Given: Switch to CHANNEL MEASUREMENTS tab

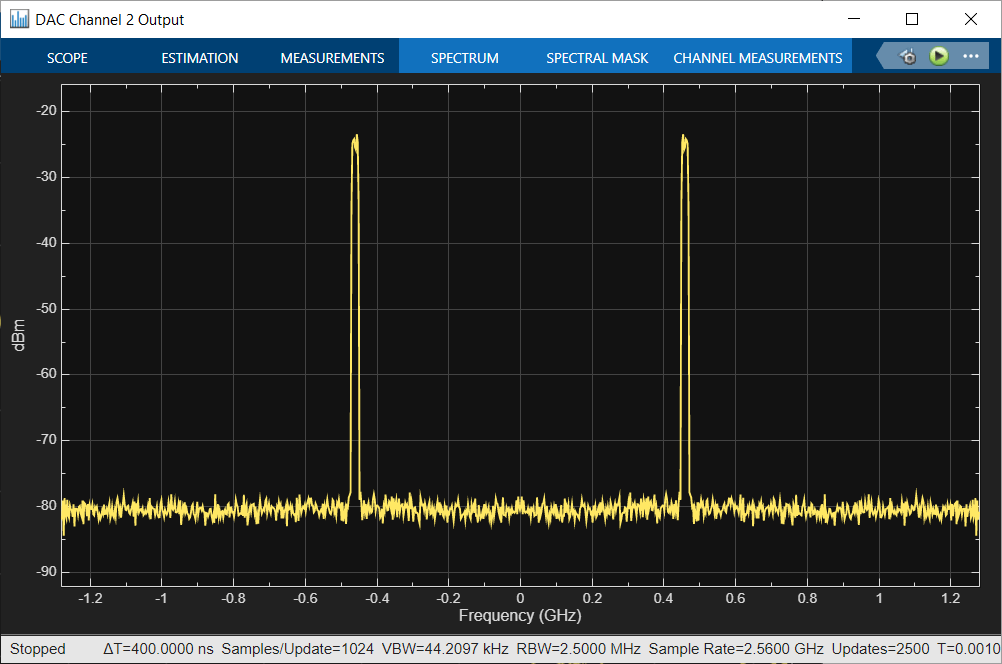Looking at the screenshot, I should pos(757,58).
